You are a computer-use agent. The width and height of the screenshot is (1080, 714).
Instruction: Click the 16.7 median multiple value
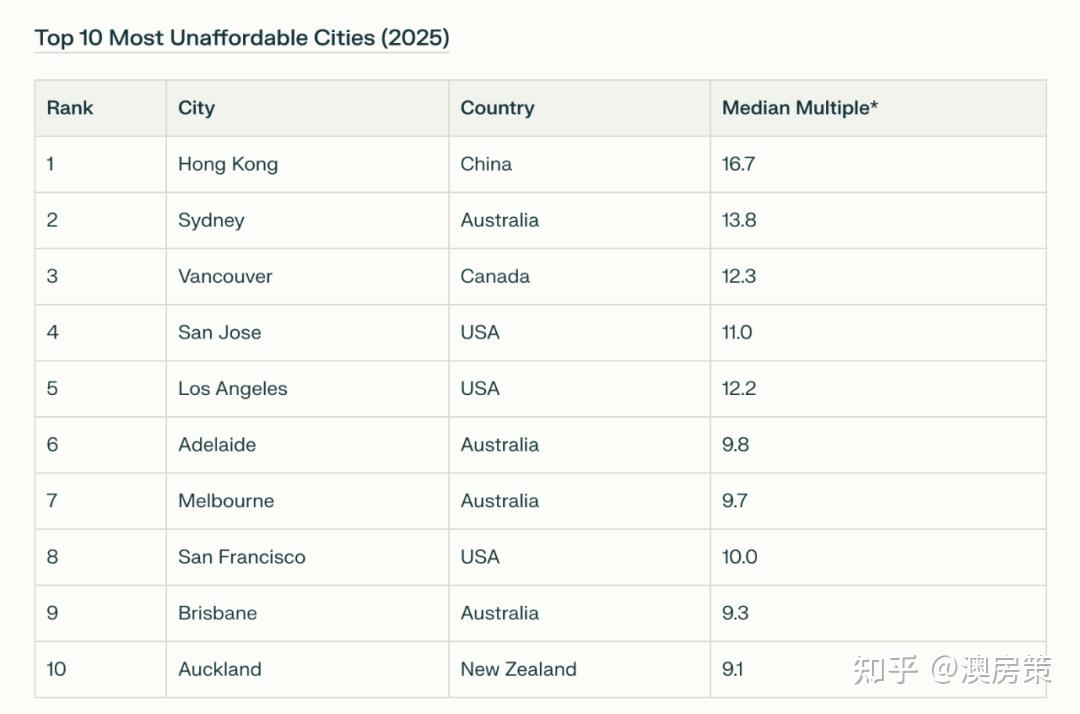[738, 164]
